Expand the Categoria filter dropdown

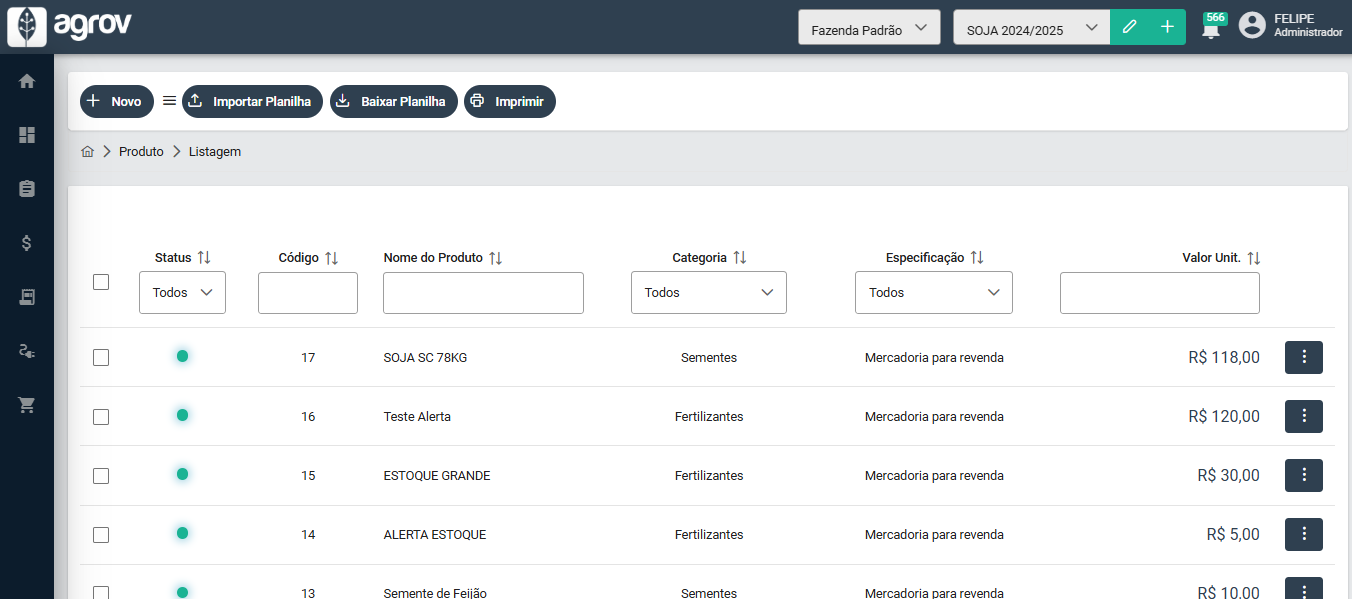tap(708, 293)
